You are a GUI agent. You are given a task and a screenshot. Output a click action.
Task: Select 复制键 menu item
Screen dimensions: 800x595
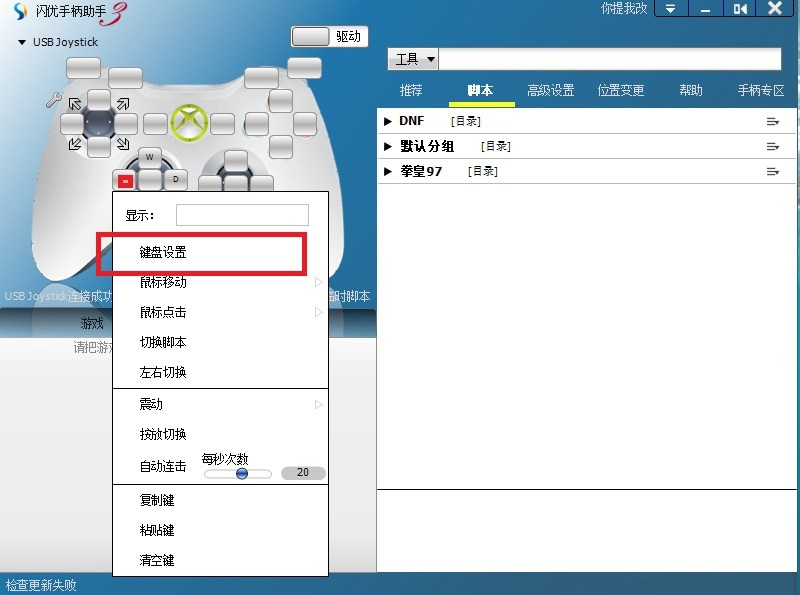point(157,500)
